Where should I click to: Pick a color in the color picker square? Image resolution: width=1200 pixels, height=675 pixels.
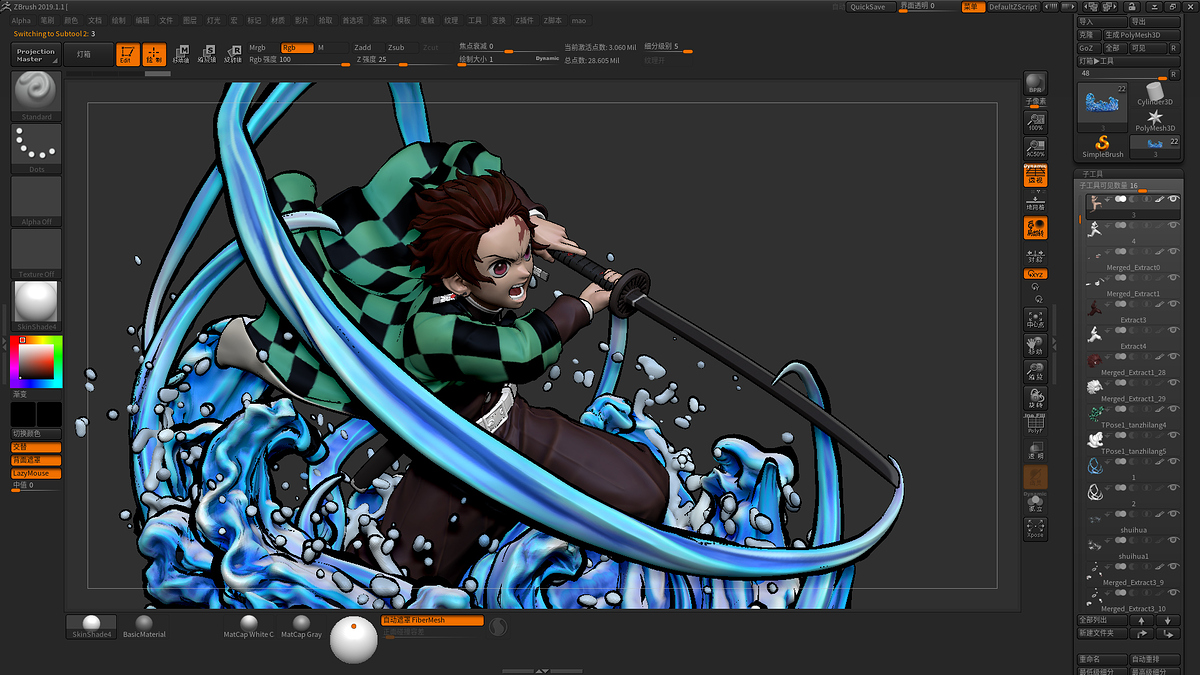click(36, 361)
